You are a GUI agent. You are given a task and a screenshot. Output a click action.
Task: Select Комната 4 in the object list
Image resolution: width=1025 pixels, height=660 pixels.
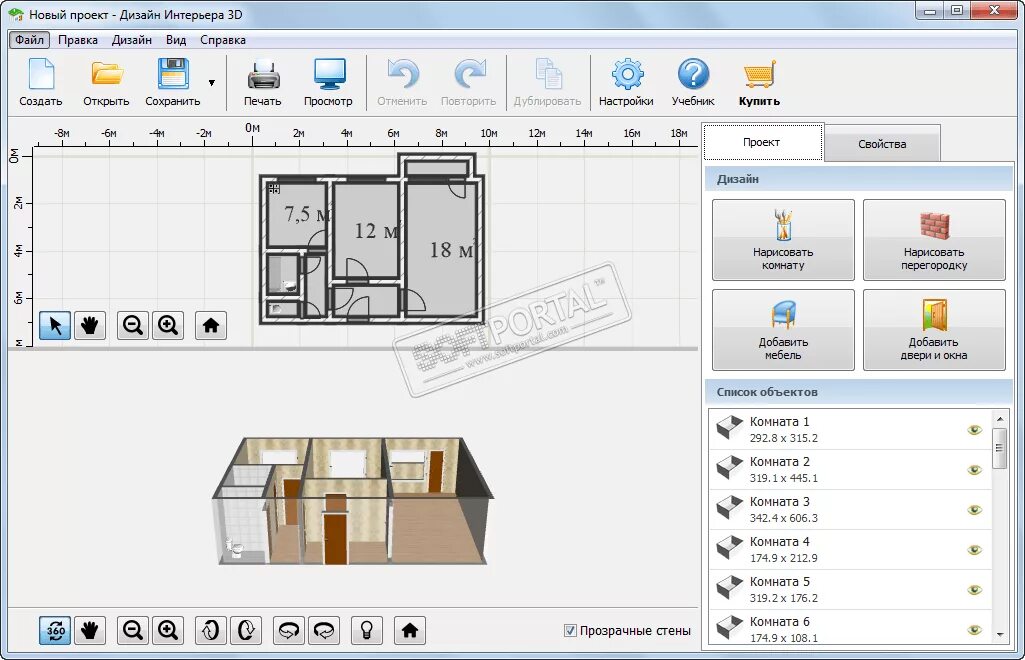coord(850,550)
